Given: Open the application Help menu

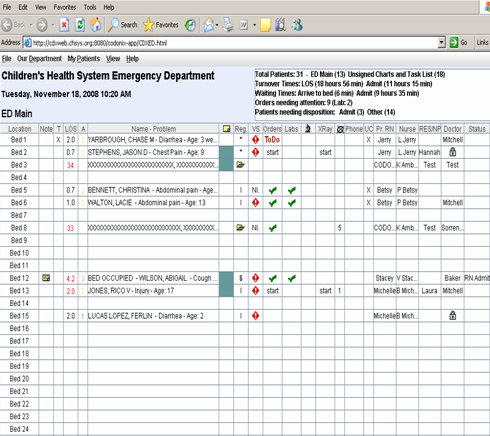Looking at the screenshot, I should (x=132, y=59).
